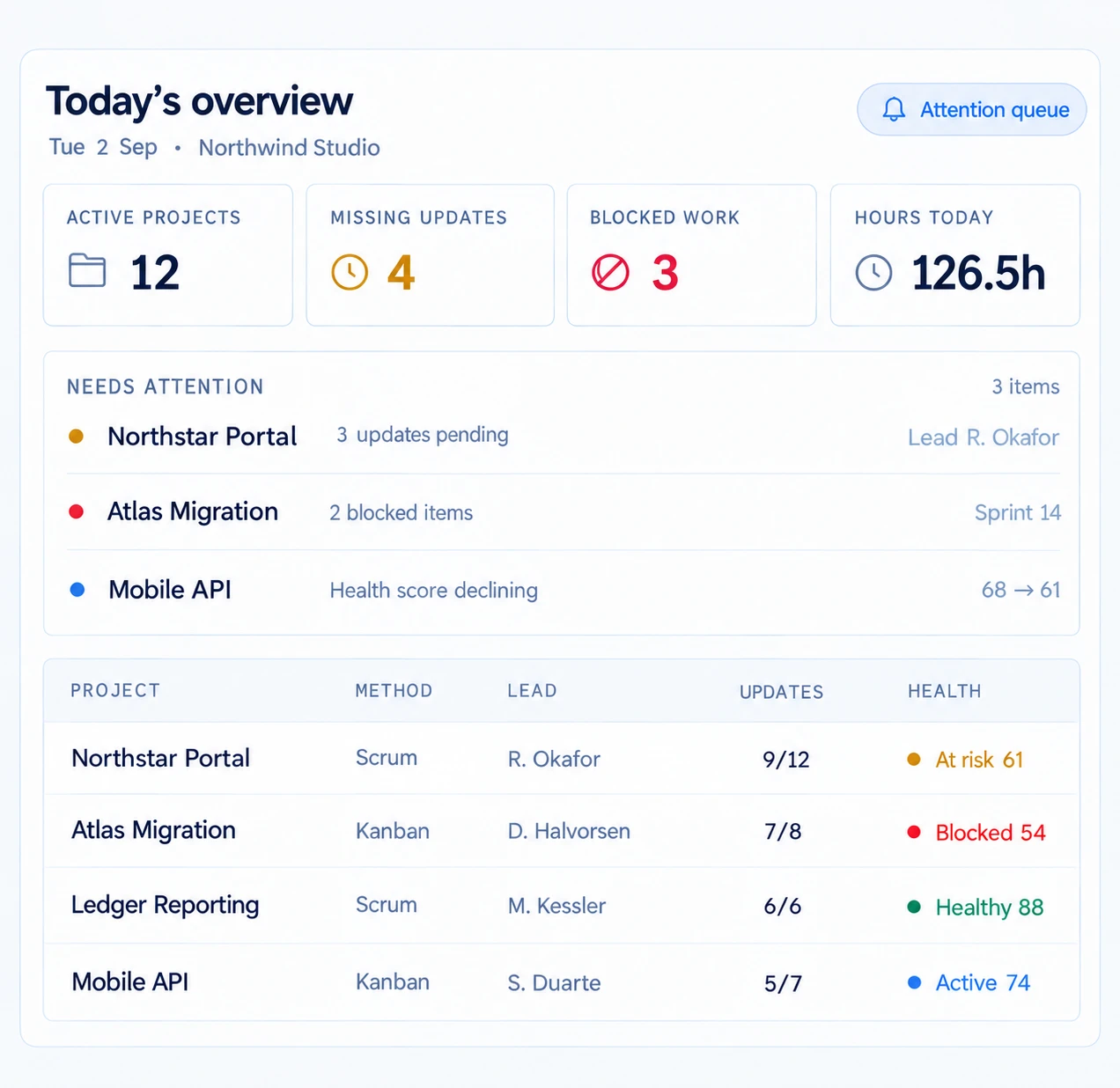Select D. Halvorsen lead in the table
Image resolution: width=1120 pixels, height=1088 pixels.
[x=569, y=831]
